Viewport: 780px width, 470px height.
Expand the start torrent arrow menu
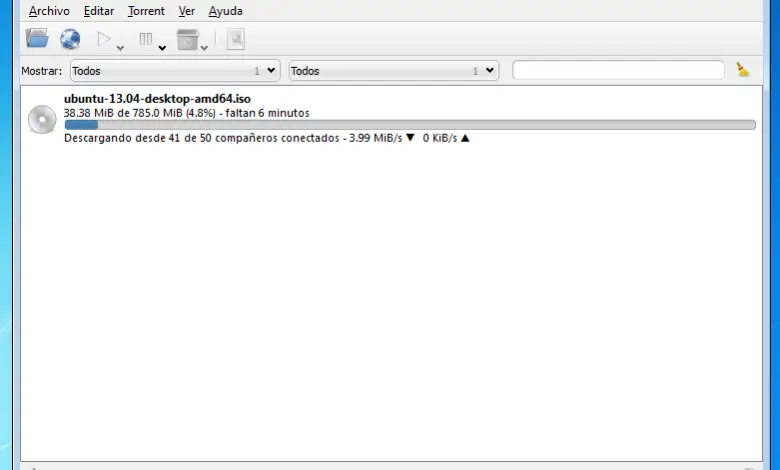tap(120, 48)
